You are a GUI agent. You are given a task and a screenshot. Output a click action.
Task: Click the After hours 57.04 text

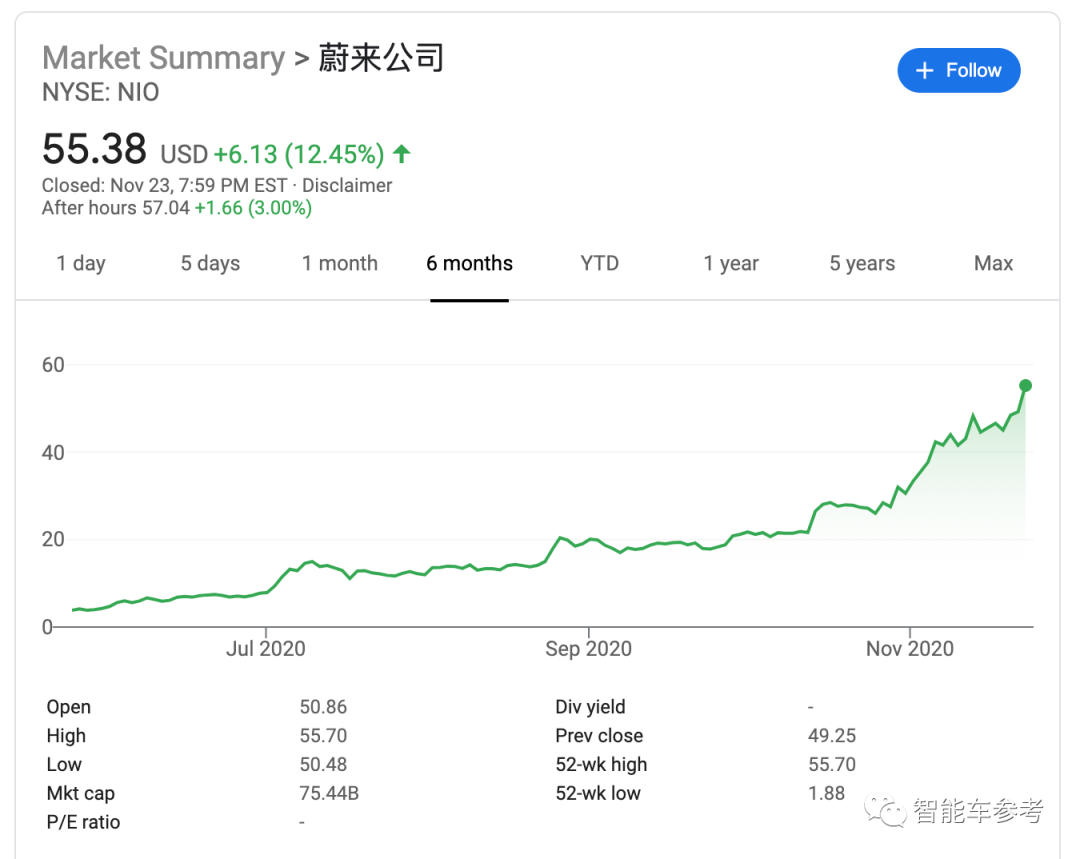[x=116, y=208]
